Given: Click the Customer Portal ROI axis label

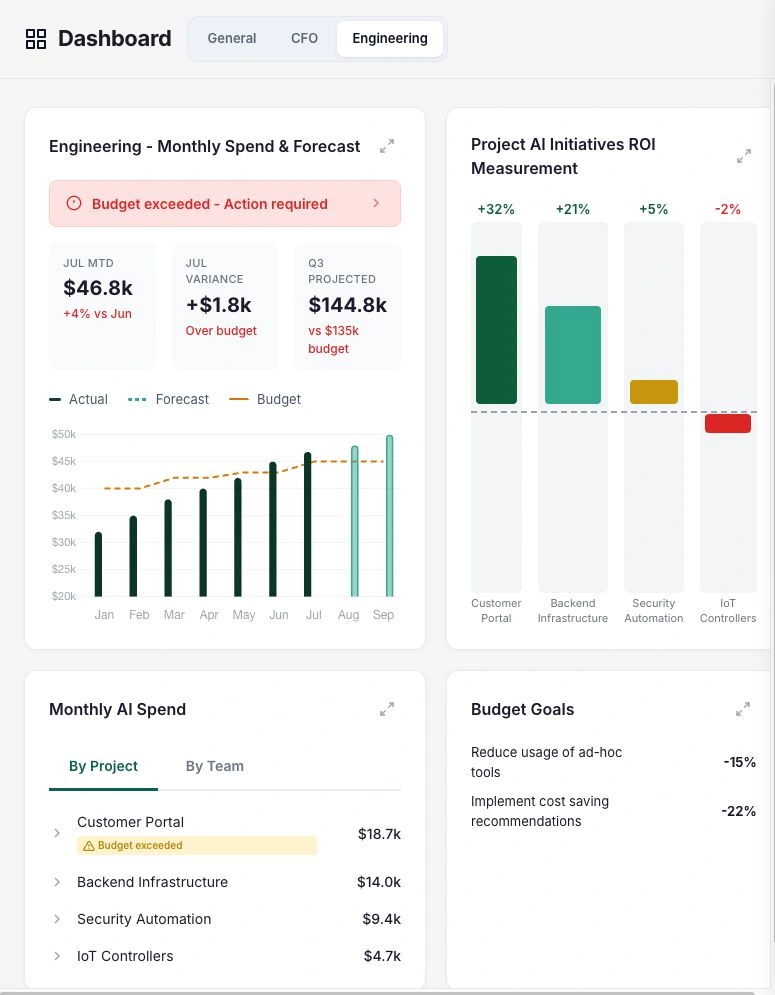Looking at the screenshot, I should (x=496, y=610).
